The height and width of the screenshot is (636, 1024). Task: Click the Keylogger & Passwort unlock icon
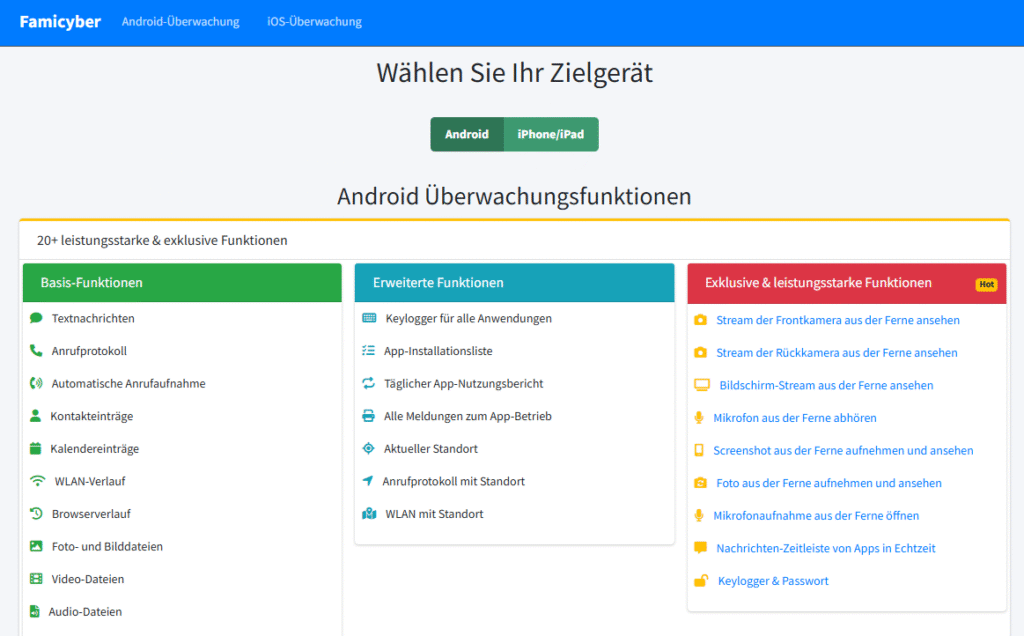(x=701, y=580)
